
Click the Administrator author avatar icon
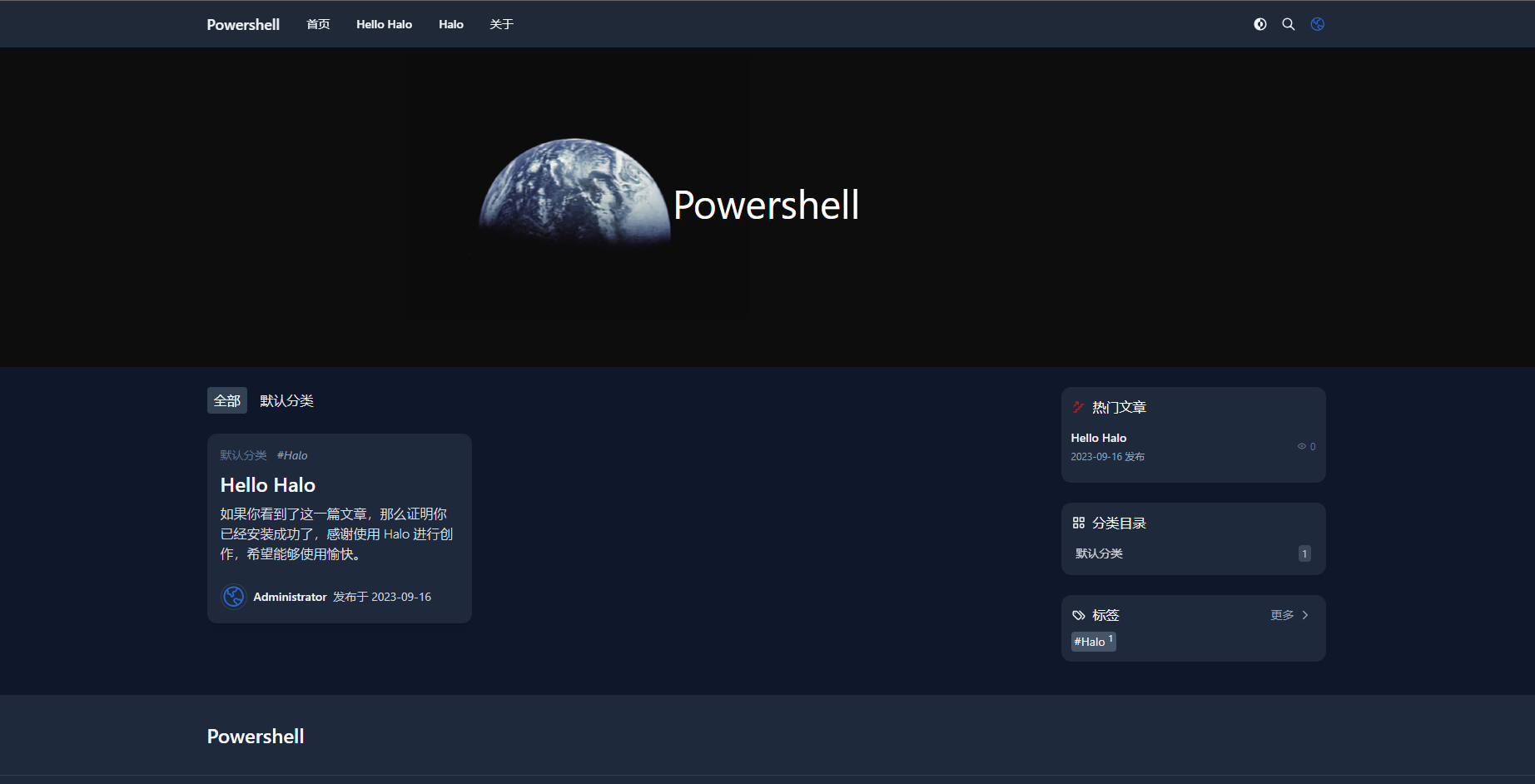[x=234, y=597]
